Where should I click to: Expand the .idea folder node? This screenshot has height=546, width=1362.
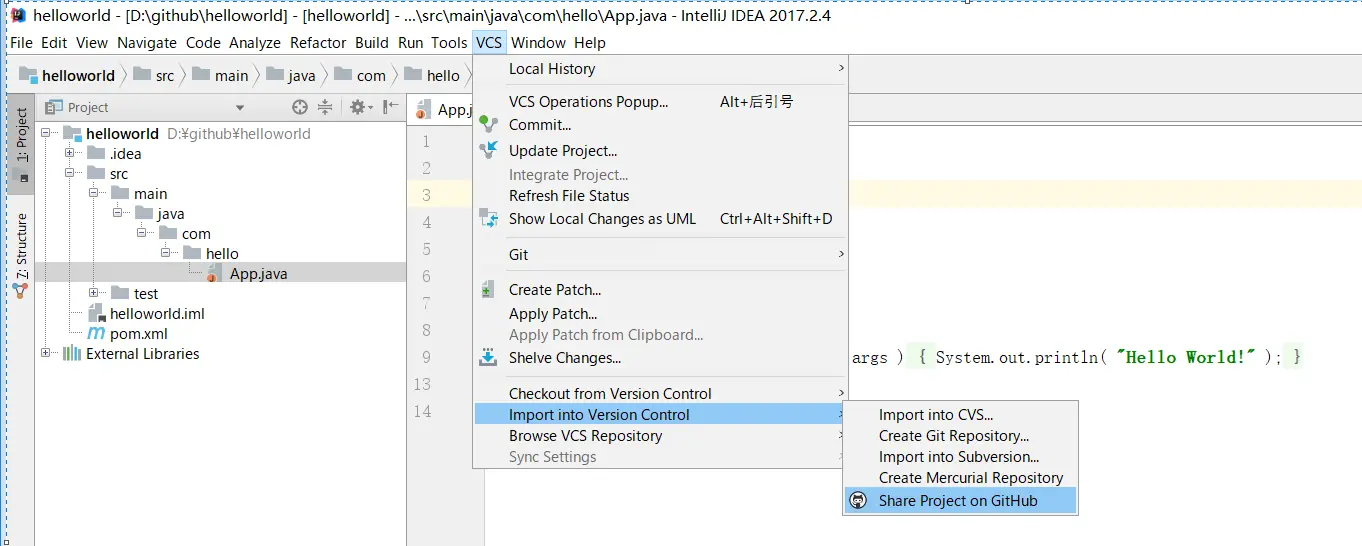(70, 153)
